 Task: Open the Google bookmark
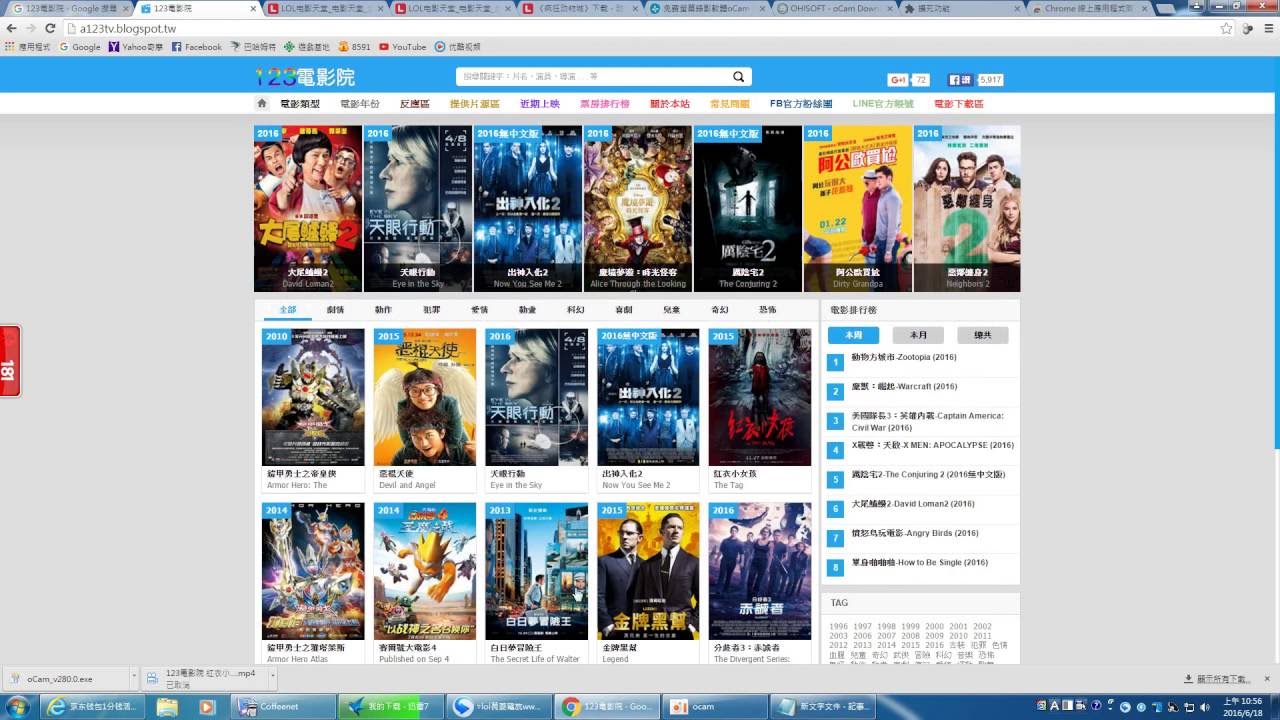click(x=79, y=46)
